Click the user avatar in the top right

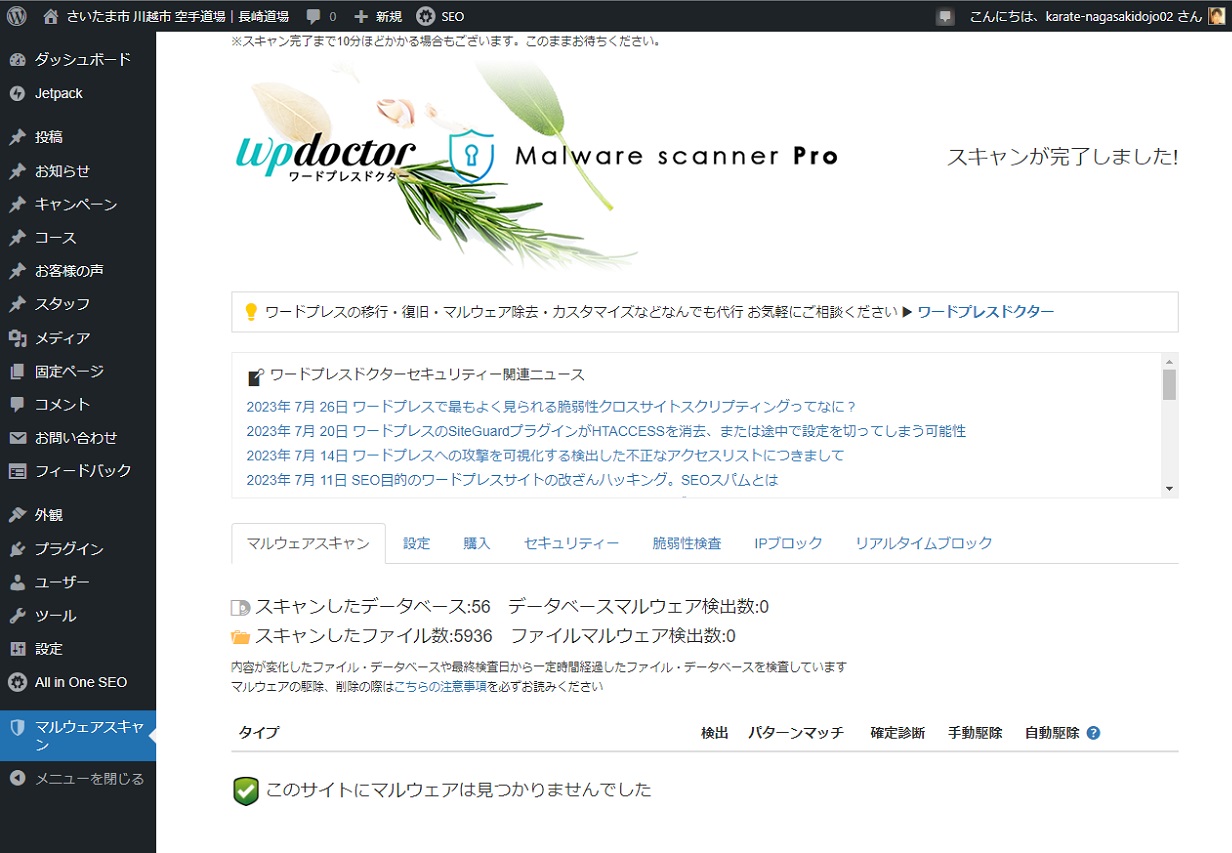pos(1216,16)
